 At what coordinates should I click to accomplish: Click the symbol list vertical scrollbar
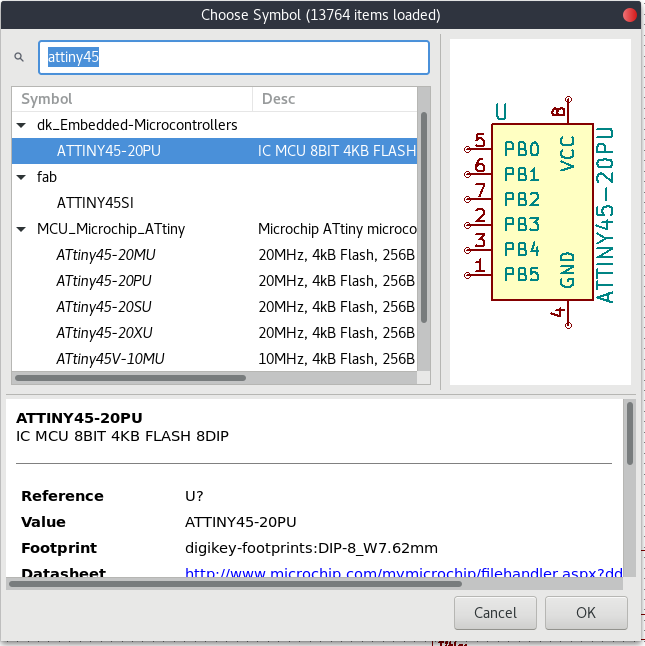[424, 218]
